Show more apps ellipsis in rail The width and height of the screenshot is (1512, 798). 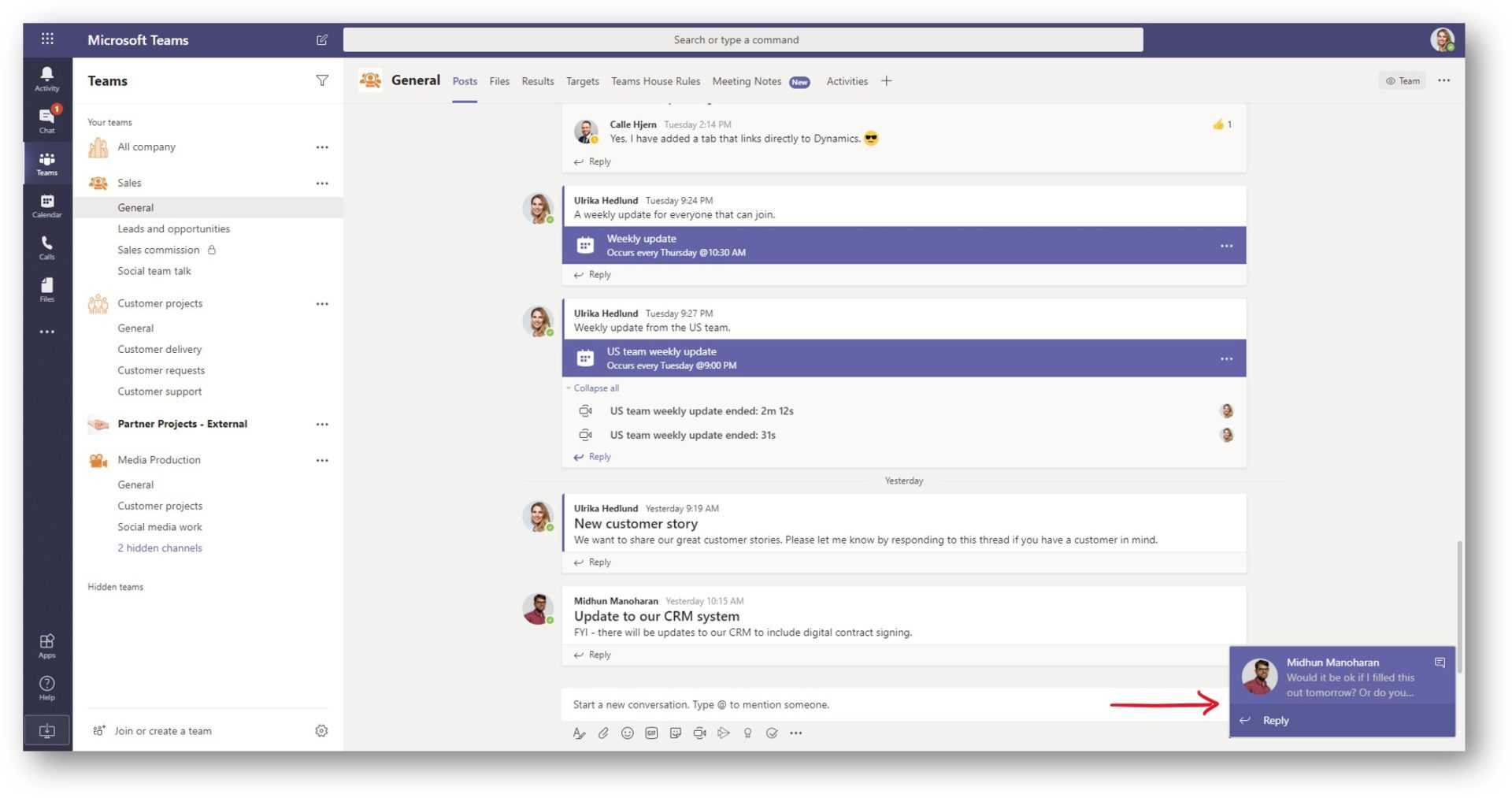tap(47, 332)
